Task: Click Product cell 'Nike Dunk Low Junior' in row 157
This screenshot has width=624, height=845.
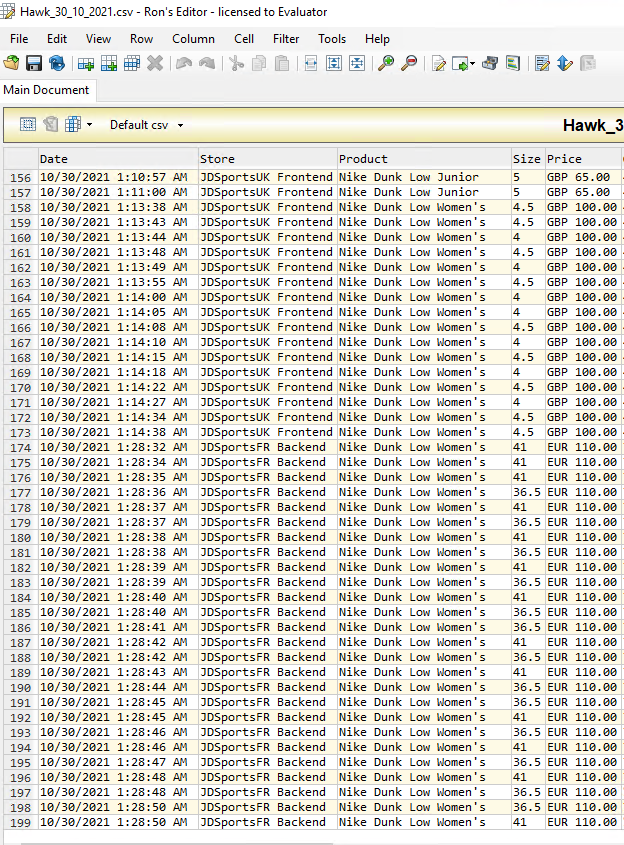Action: pos(424,192)
